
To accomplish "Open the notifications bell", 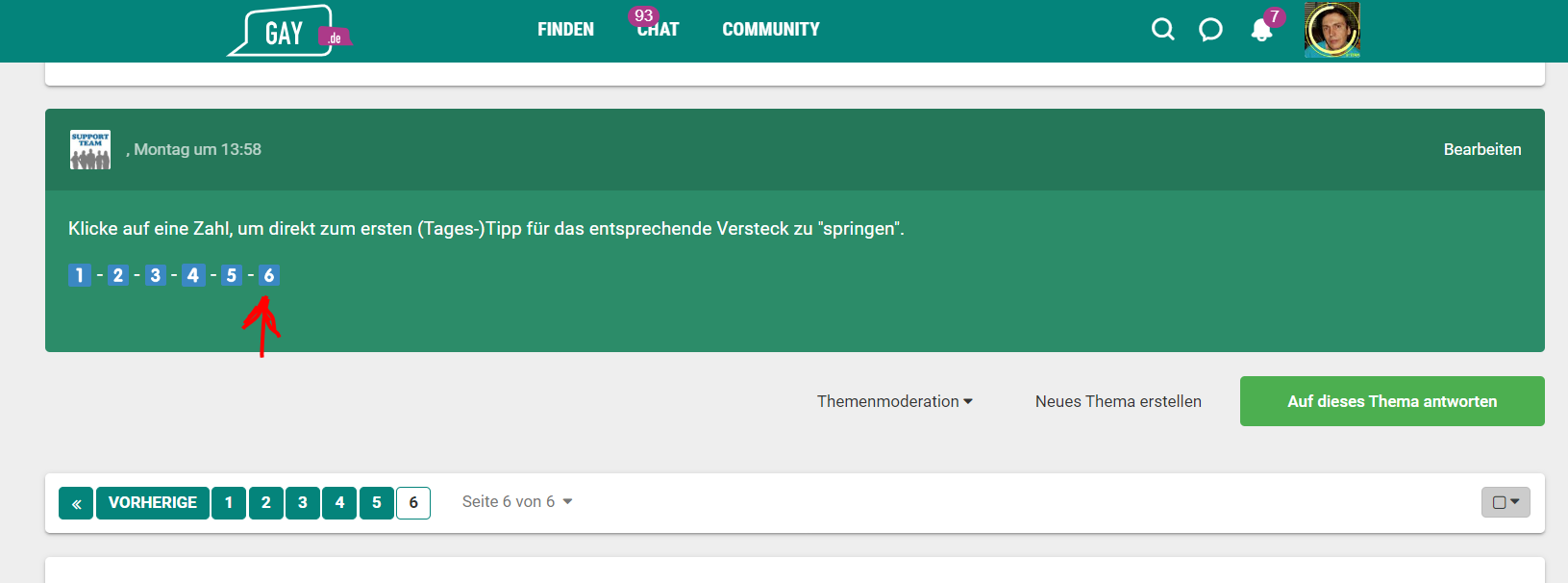I will pyautogui.click(x=1261, y=31).
